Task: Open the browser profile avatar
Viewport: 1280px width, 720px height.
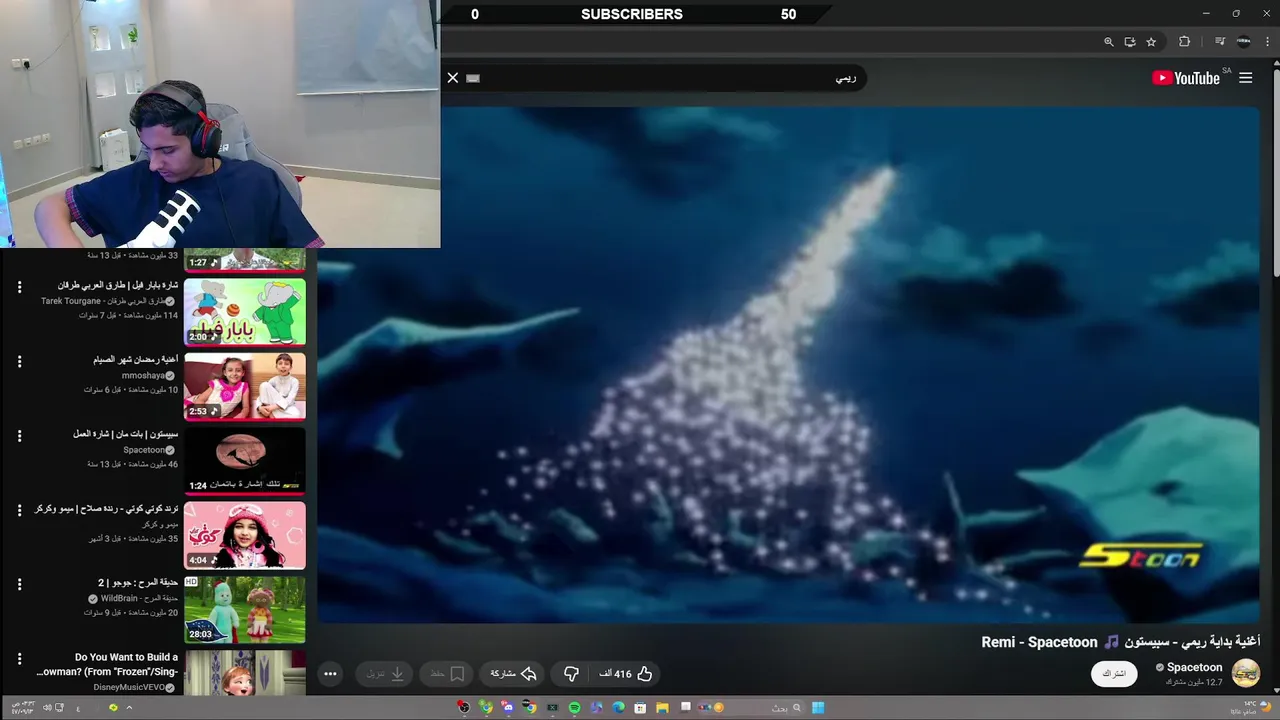Action: 1244,42
